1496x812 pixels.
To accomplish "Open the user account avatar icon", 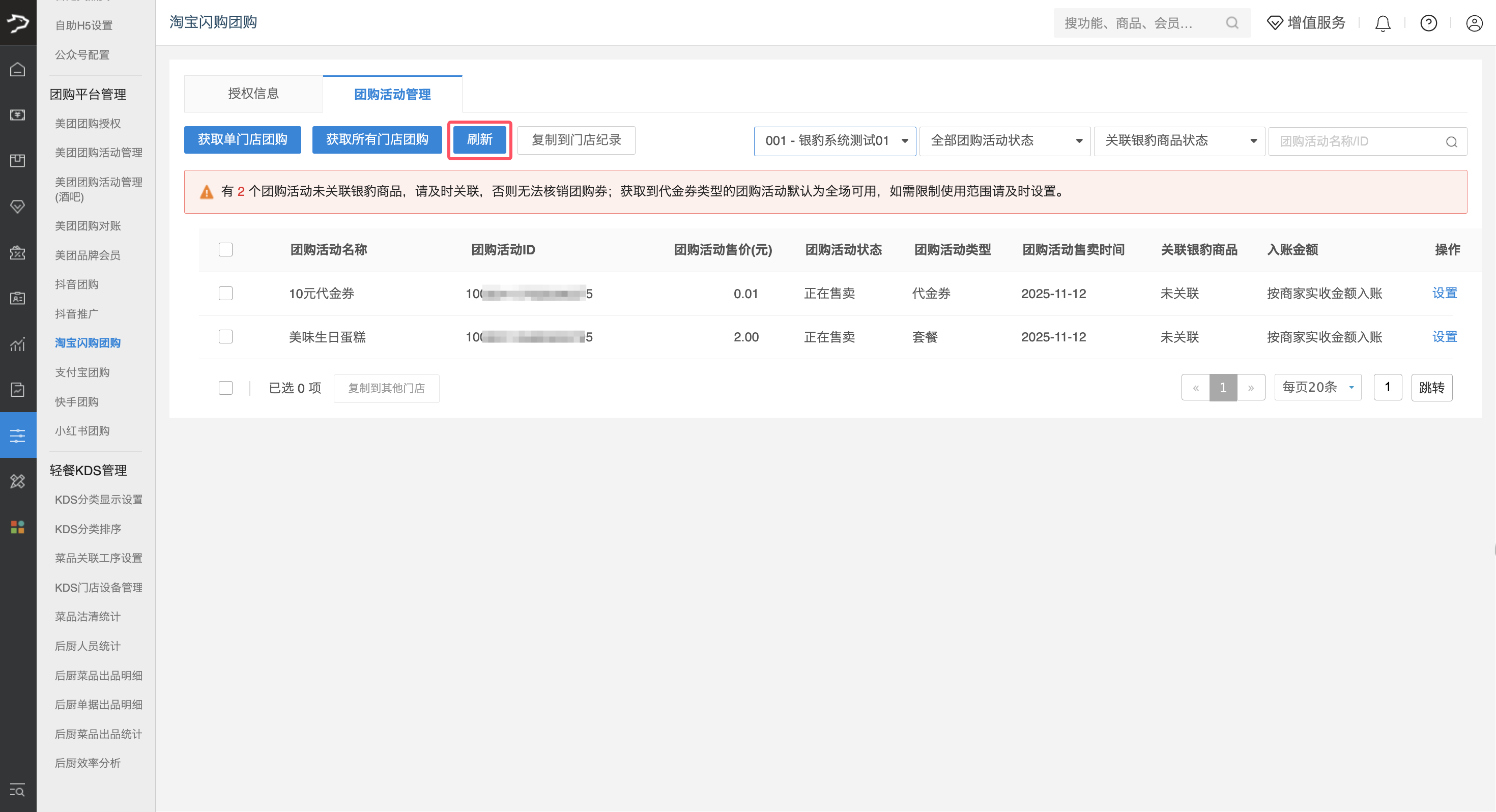I will (x=1474, y=23).
